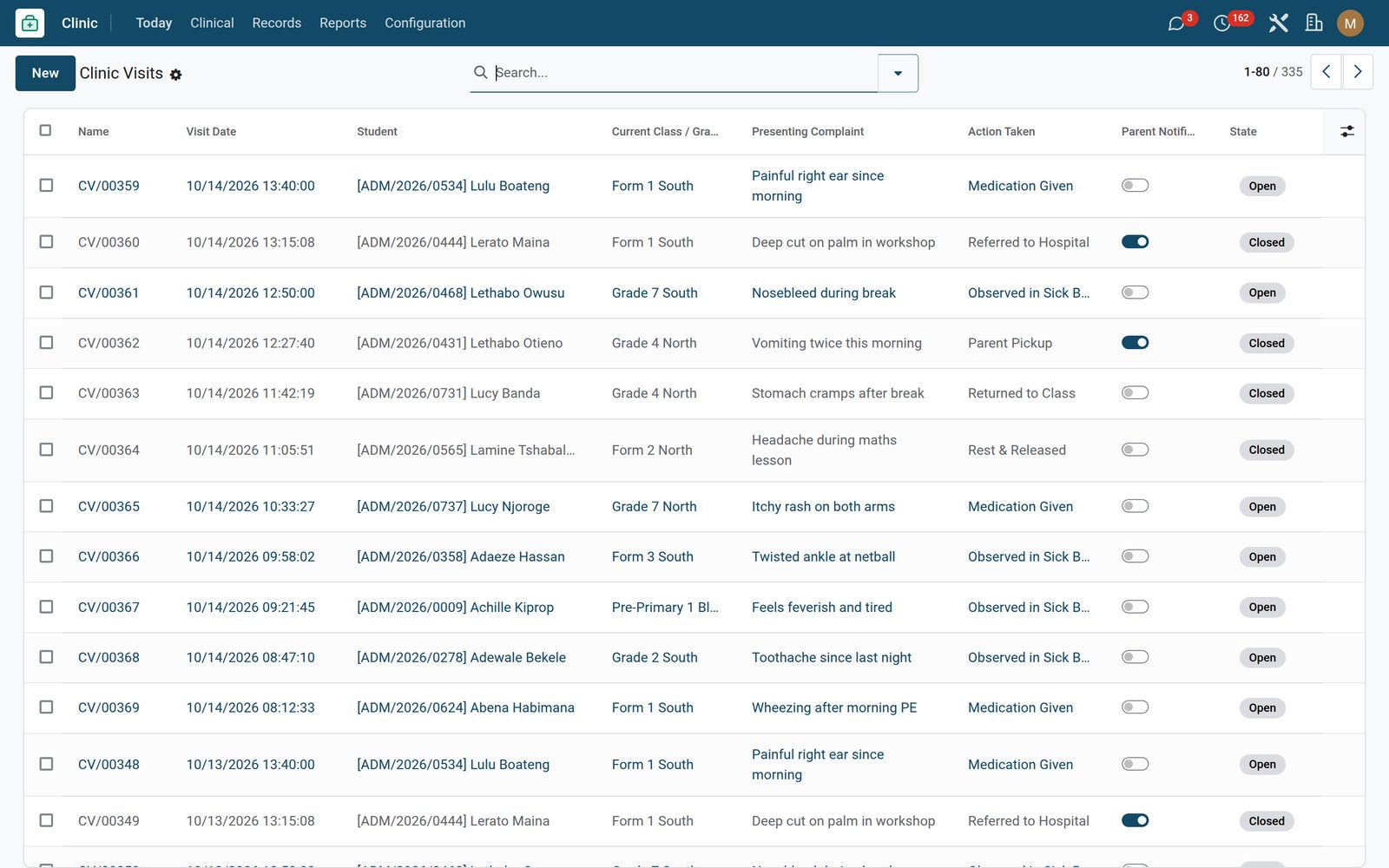Toggle parent notified for CV/00365
The height and width of the screenshot is (868, 1389).
click(x=1135, y=505)
